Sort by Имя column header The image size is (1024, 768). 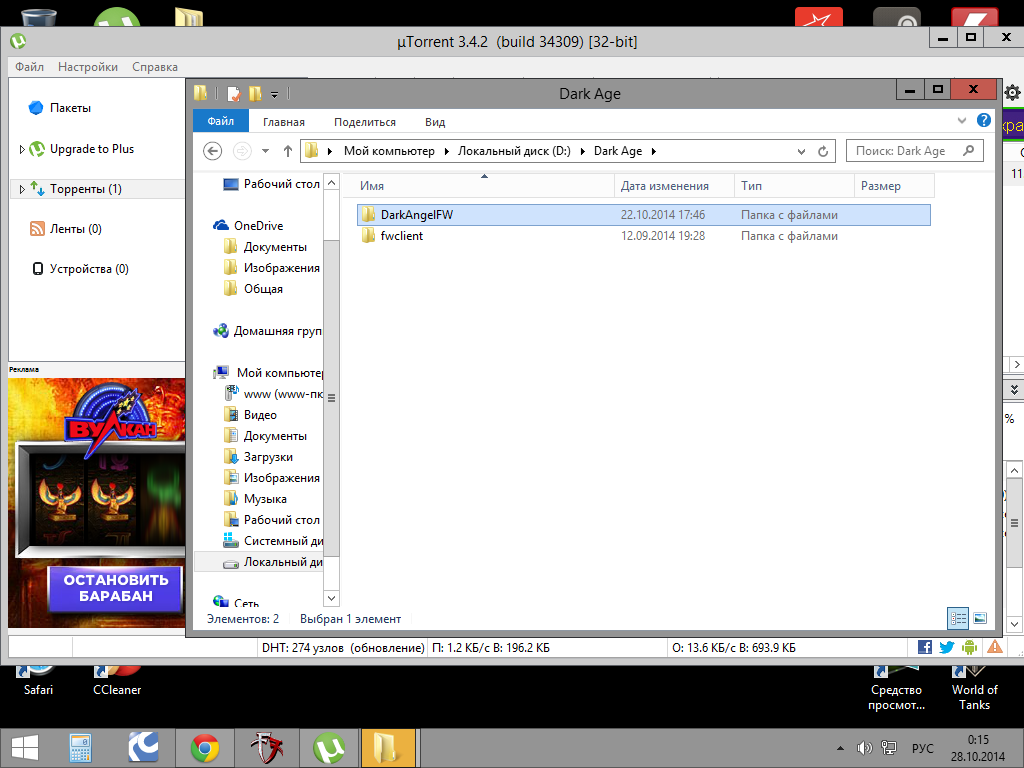pyautogui.click(x=484, y=186)
